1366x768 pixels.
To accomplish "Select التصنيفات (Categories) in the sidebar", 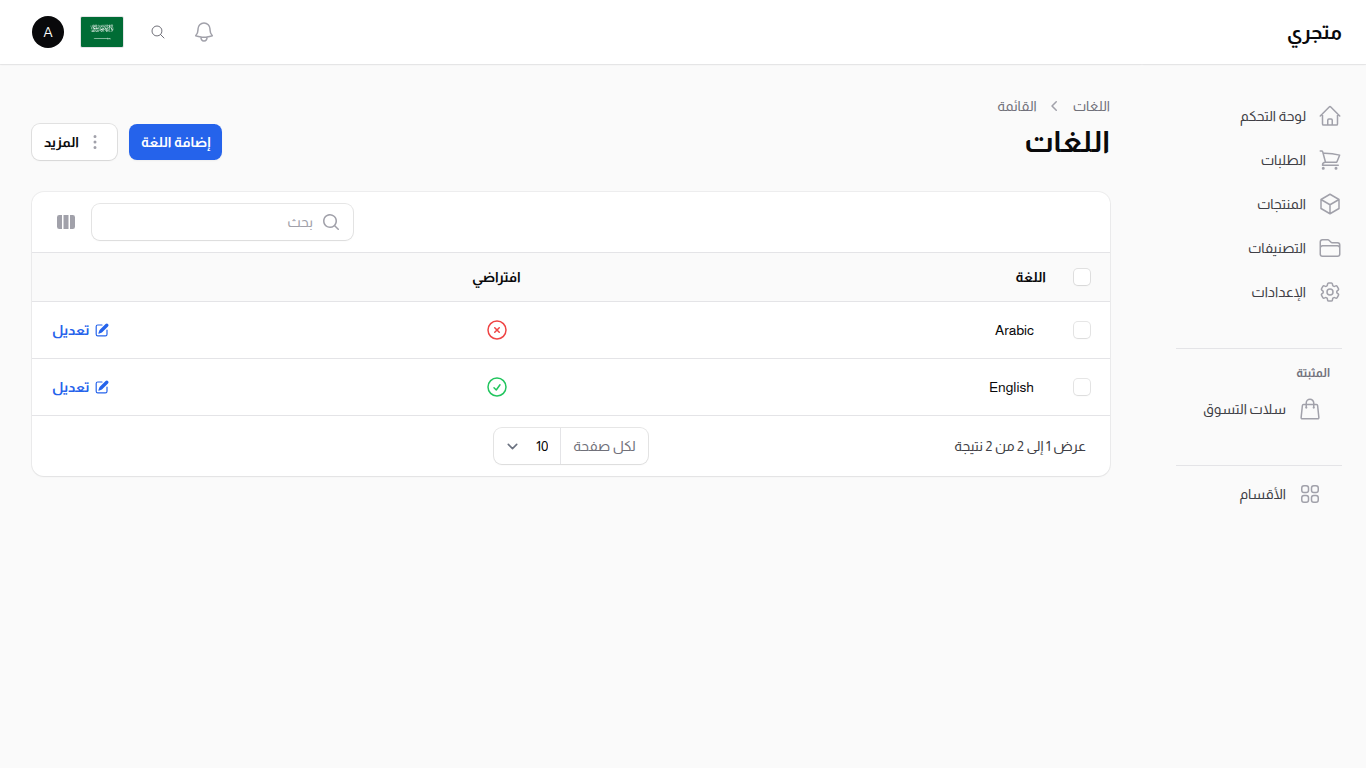I will 1278,248.
